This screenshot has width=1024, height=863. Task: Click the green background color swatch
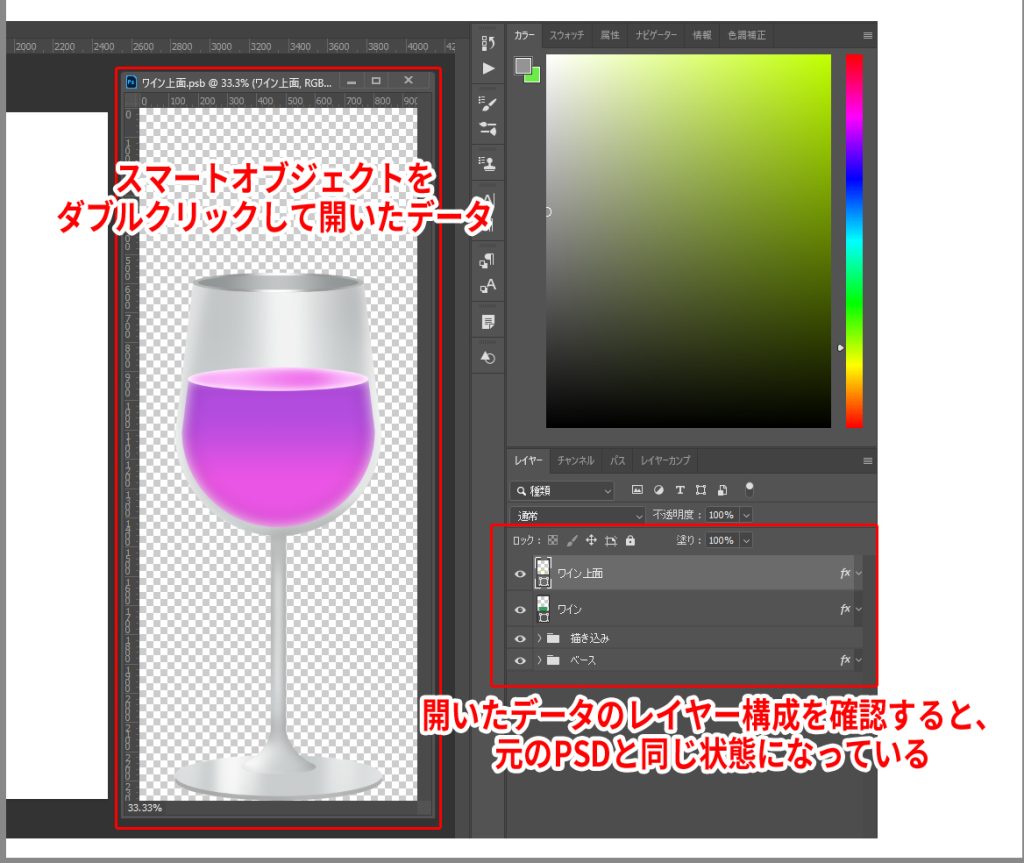pyautogui.click(x=531, y=74)
